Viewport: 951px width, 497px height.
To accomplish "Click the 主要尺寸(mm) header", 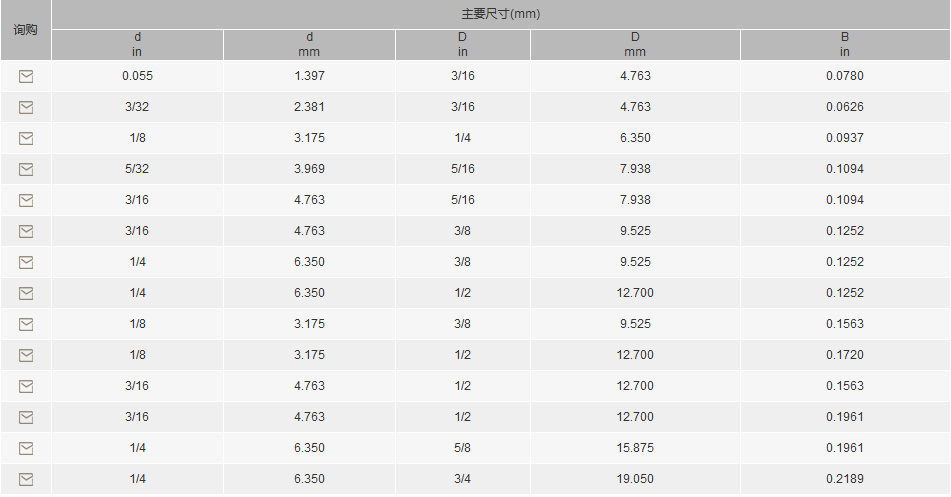I will tap(501, 14).
